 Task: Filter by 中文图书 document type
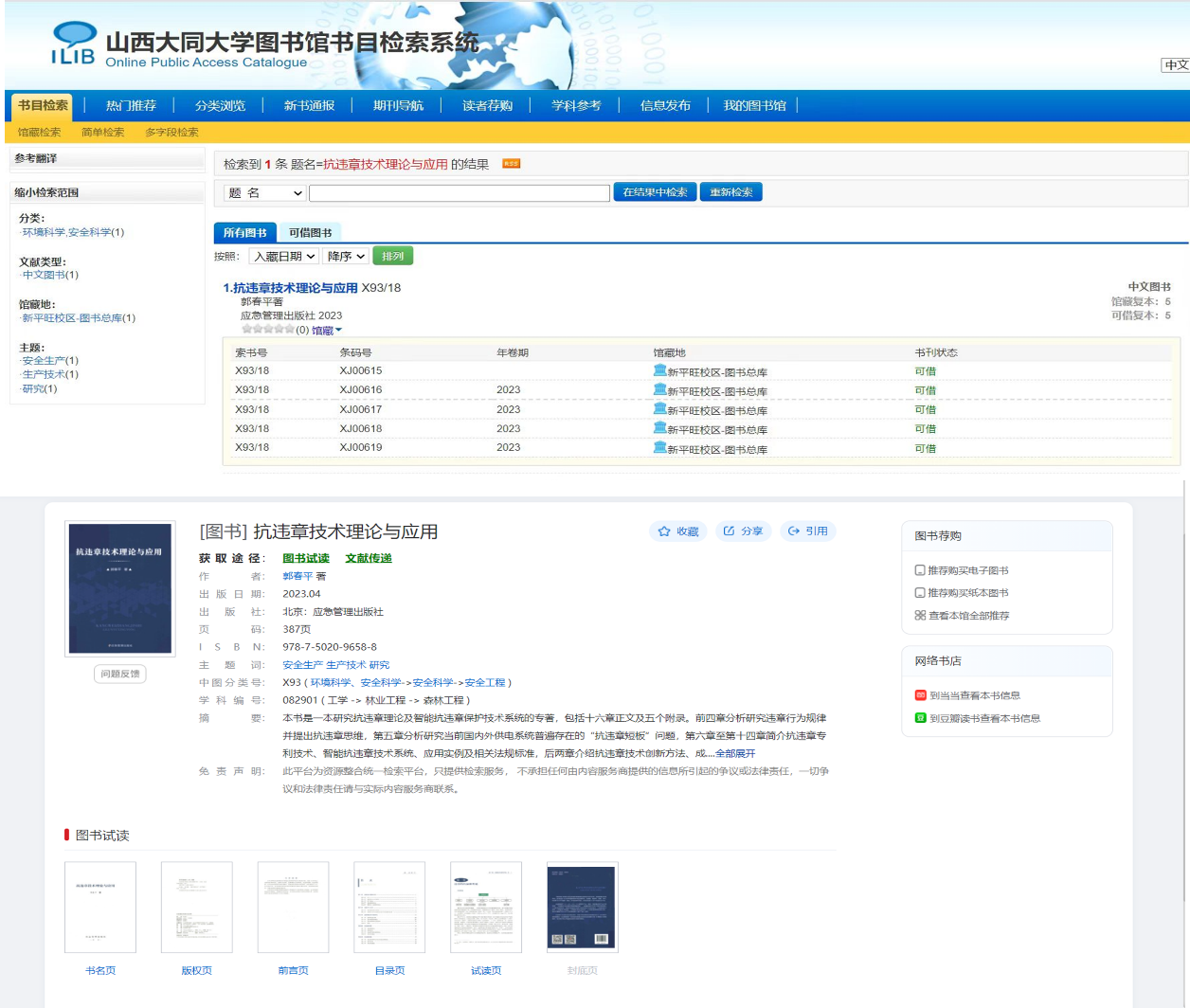tap(44, 275)
